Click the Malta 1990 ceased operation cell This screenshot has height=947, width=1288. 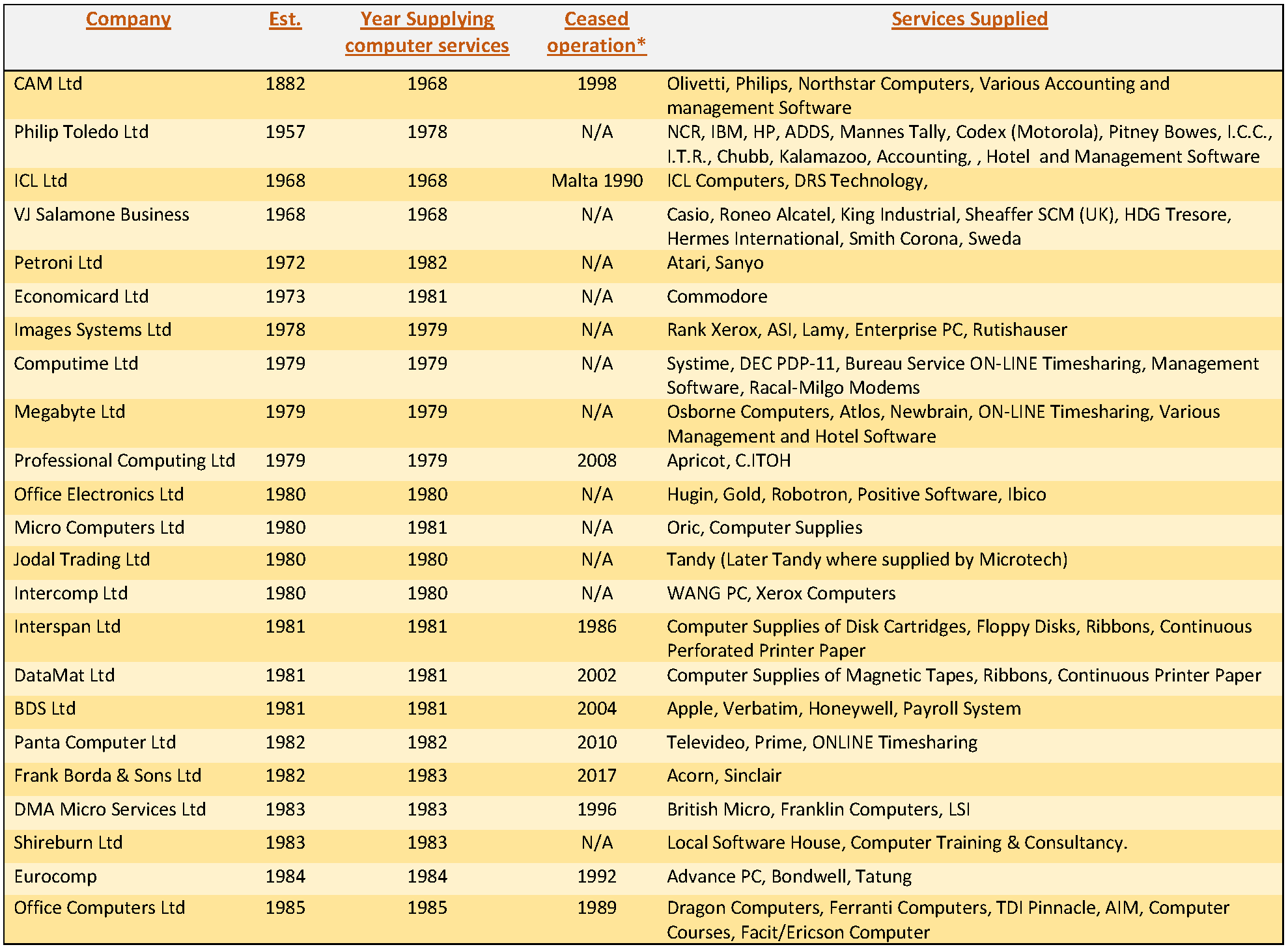pos(596,180)
